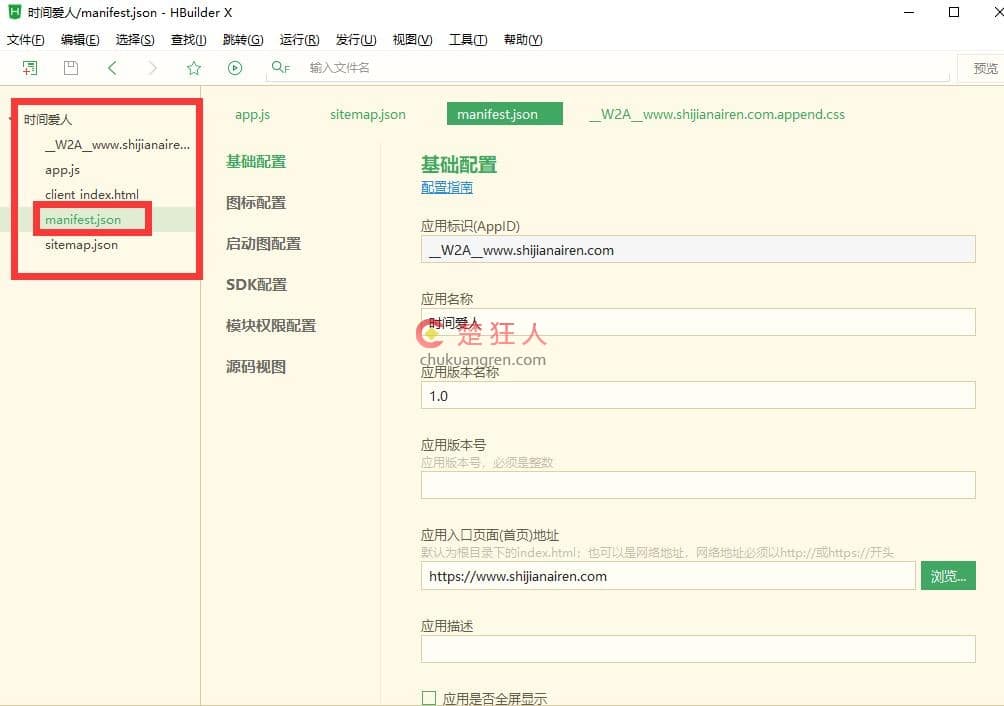The height and width of the screenshot is (706, 1004).
Task: Click the save file icon
Action: (70, 68)
